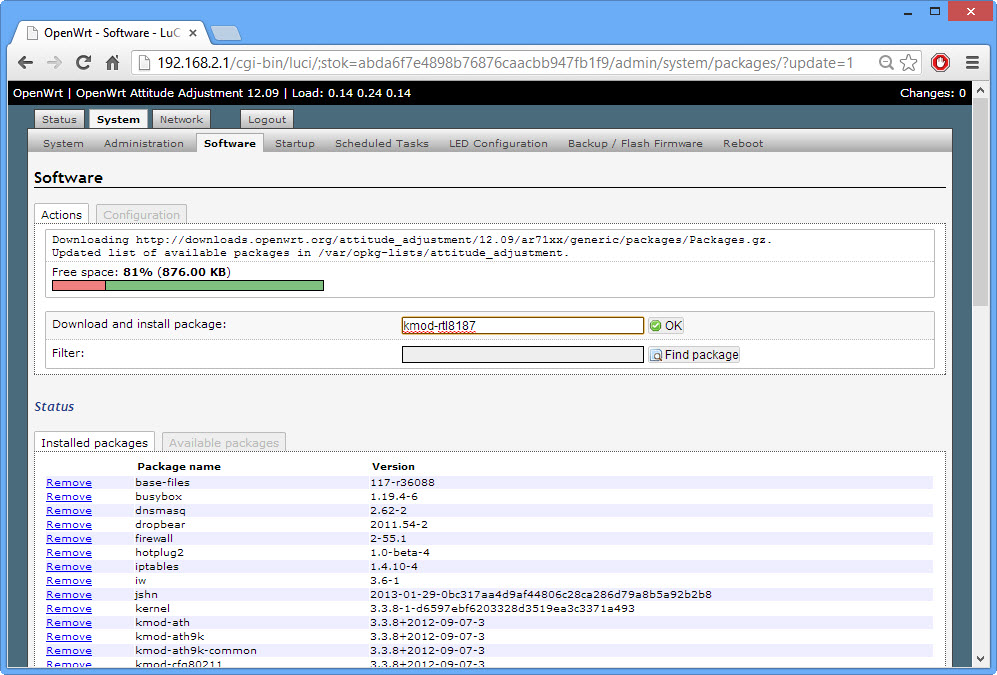Viewport: 997px width, 675px height.
Task: Select the busybox version 1.19.4-6 text
Action: [394, 496]
